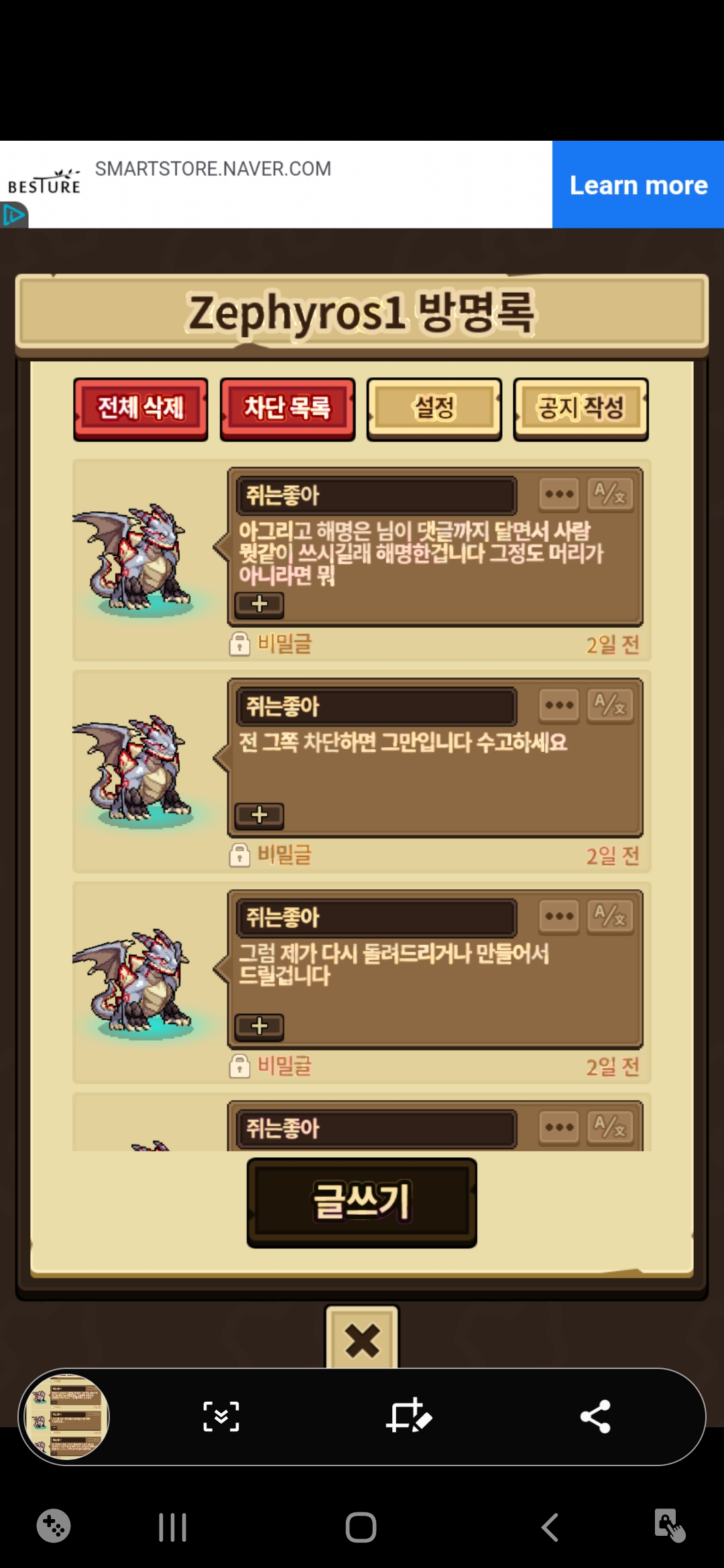
Task: Open the screenshot preview thumbnail
Action: [66, 1417]
